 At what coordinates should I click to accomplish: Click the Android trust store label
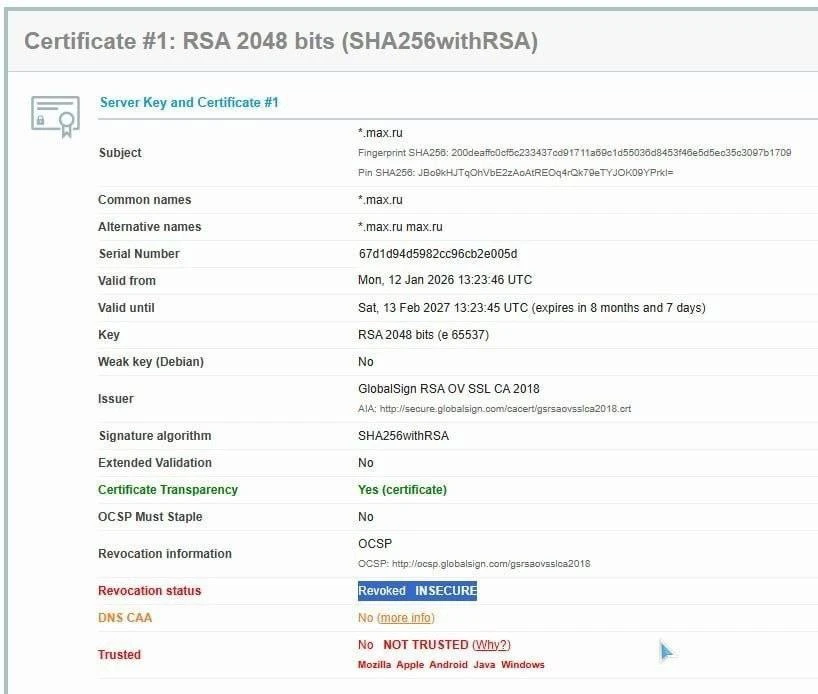click(x=448, y=665)
